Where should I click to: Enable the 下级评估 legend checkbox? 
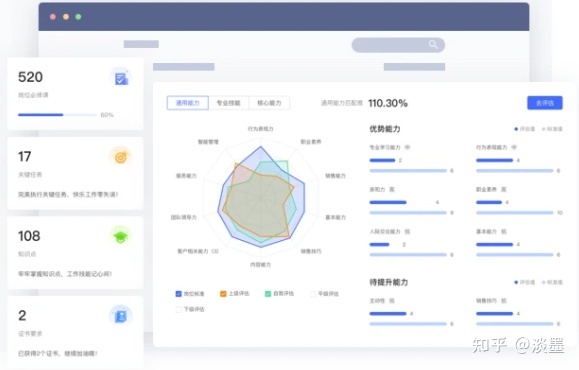coord(179,309)
